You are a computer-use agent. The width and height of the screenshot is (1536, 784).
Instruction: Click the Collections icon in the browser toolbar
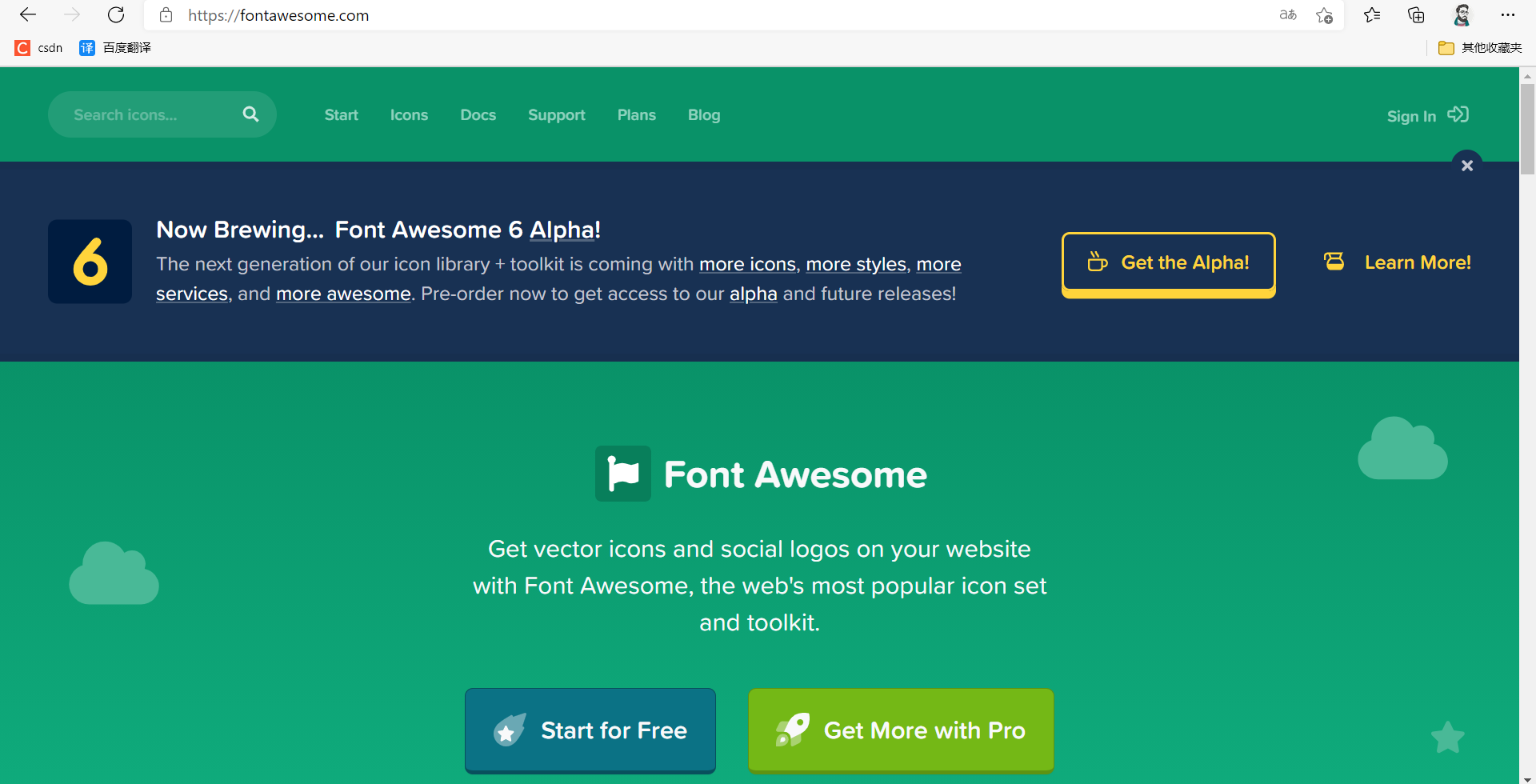(1416, 15)
